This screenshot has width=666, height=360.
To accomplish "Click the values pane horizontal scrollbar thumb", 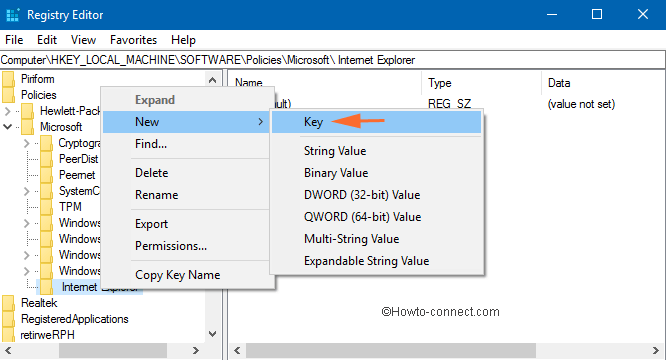I will point(391,351).
